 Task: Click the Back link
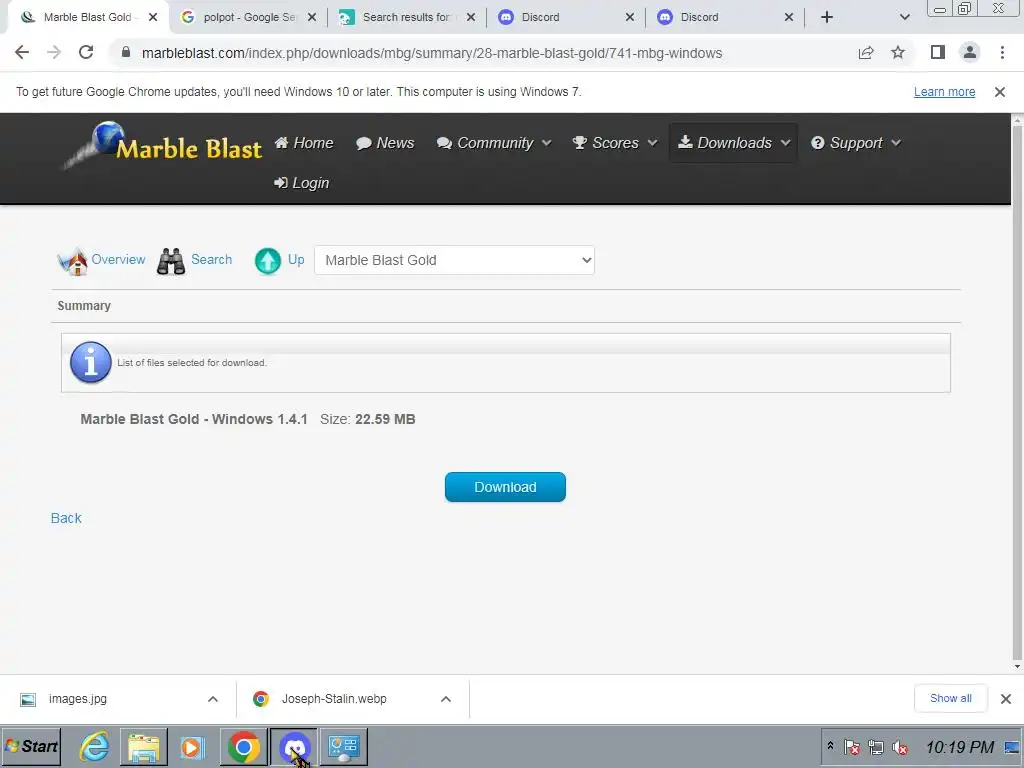click(x=66, y=519)
